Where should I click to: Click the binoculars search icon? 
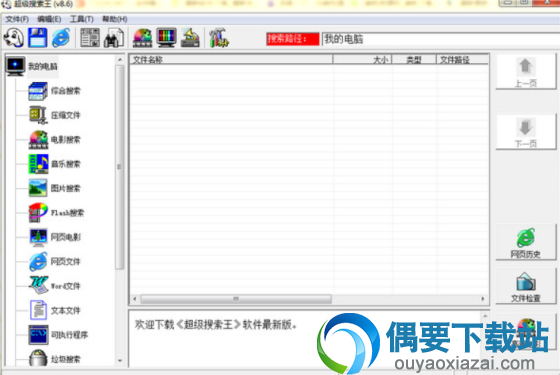[114, 38]
